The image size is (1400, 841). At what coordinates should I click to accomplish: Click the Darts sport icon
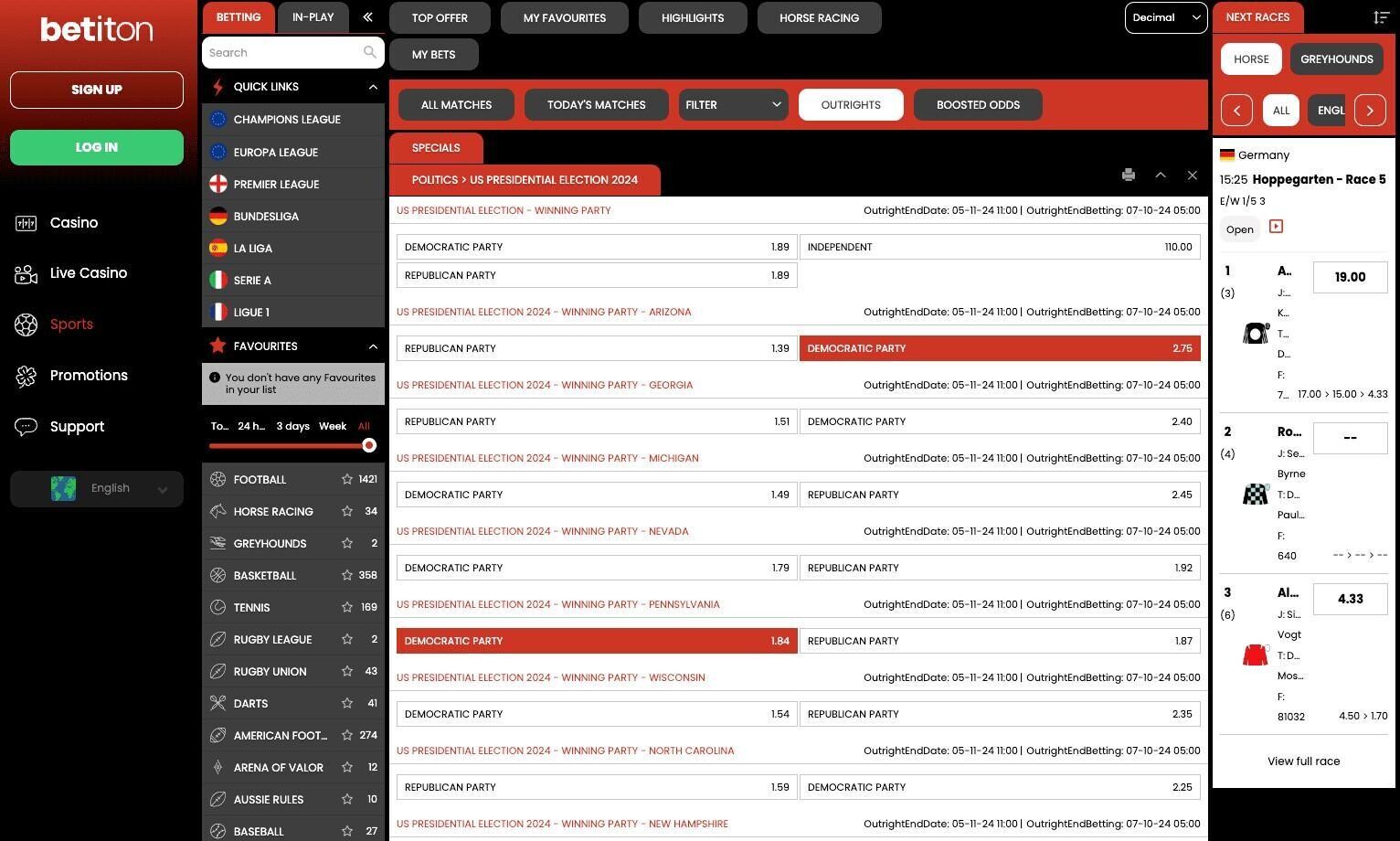click(217, 703)
